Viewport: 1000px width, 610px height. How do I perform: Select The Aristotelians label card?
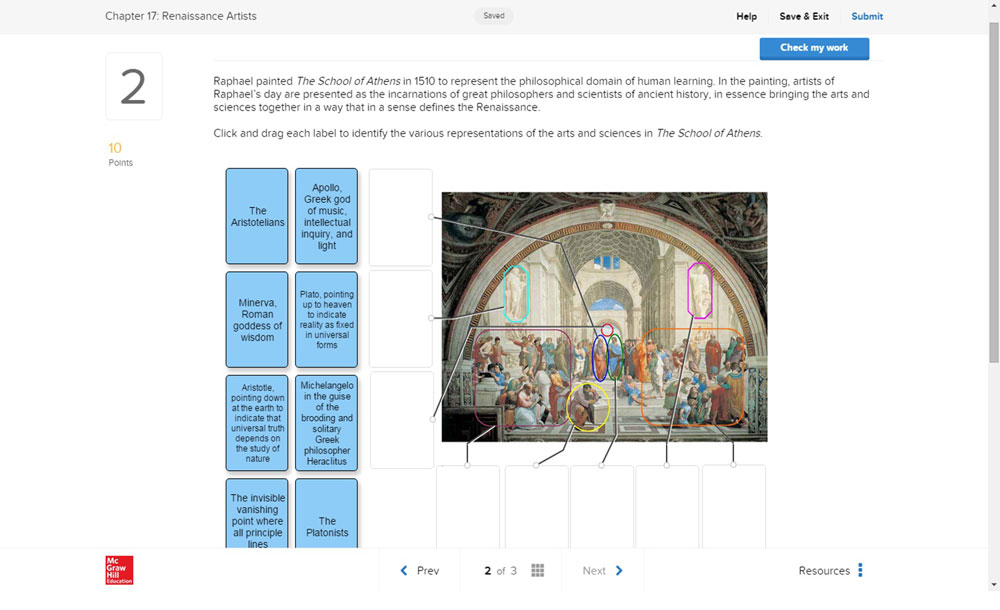(x=257, y=216)
